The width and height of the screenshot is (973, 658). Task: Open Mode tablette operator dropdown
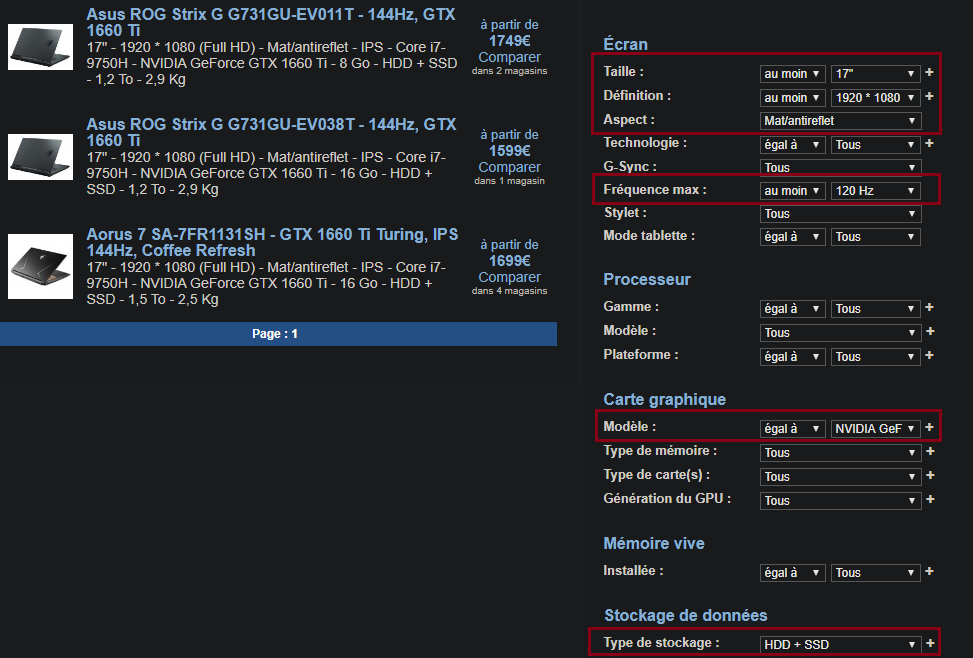click(x=792, y=237)
